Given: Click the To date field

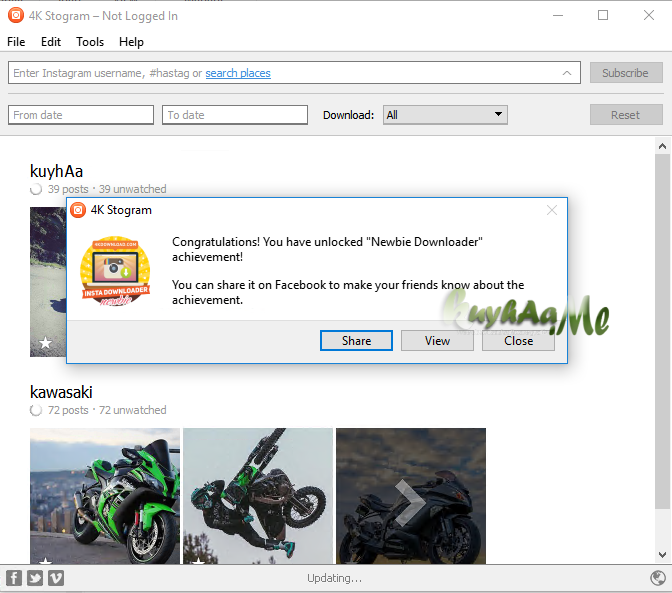Looking at the screenshot, I should (235, 115).
